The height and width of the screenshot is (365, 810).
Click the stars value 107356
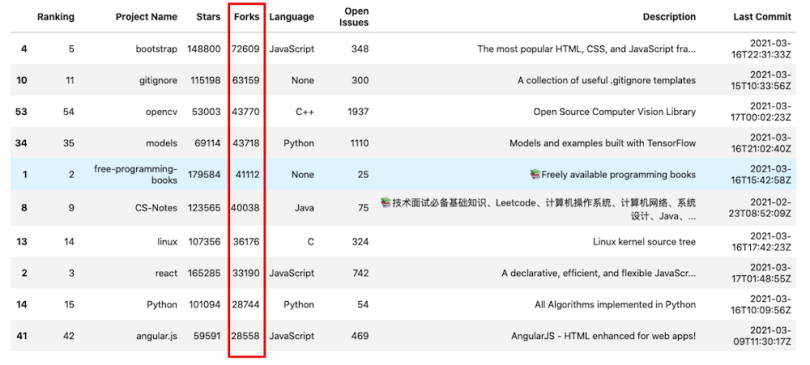(x=204, y=242)
